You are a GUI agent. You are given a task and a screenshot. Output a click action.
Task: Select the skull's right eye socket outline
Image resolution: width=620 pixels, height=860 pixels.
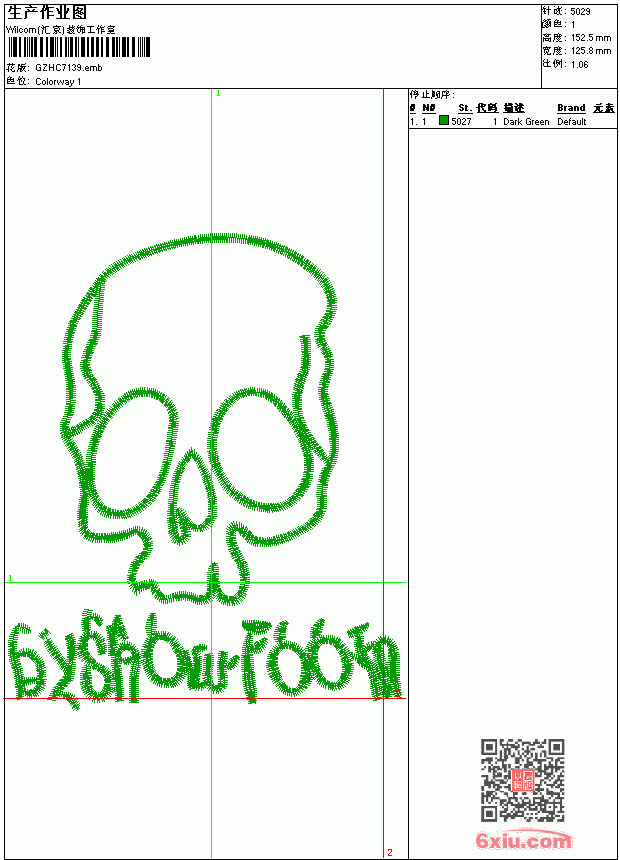pyautogui.click(x=258, y=450)
